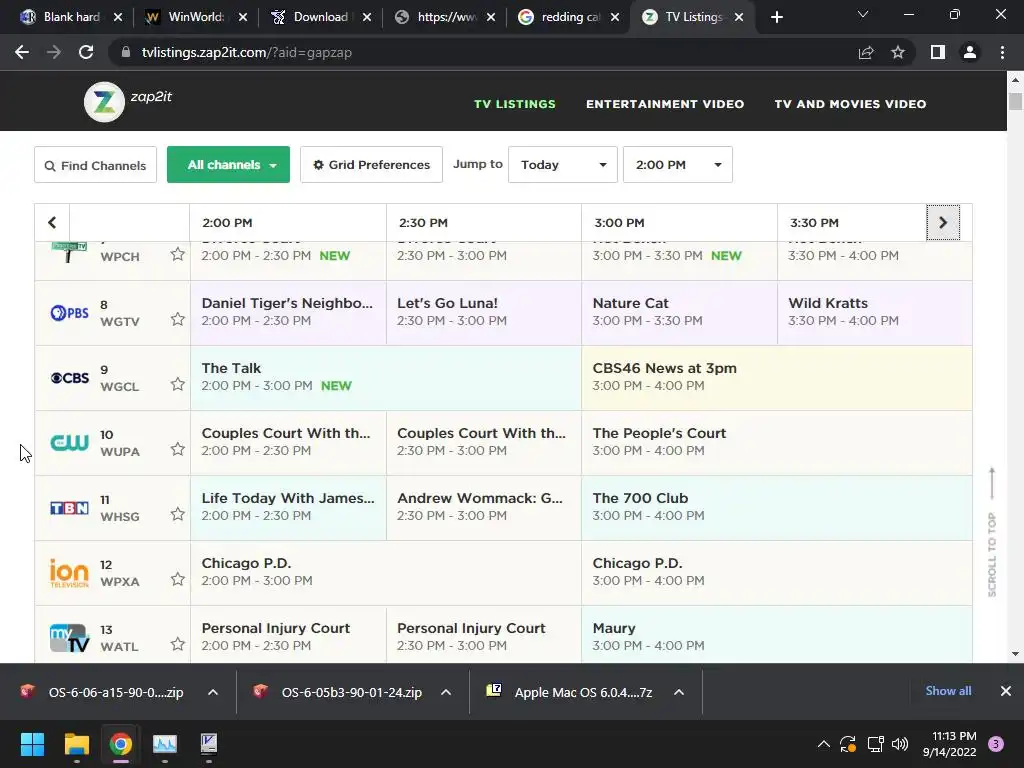
Task: Open the CBS channel logo
Action: tap(69, 377)
